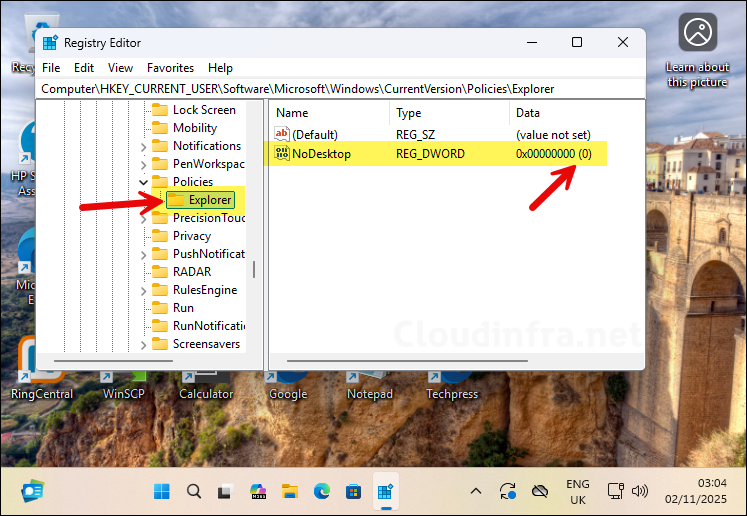Expand the Notifications key
This screenshot has height=516, width=747.
143,147
